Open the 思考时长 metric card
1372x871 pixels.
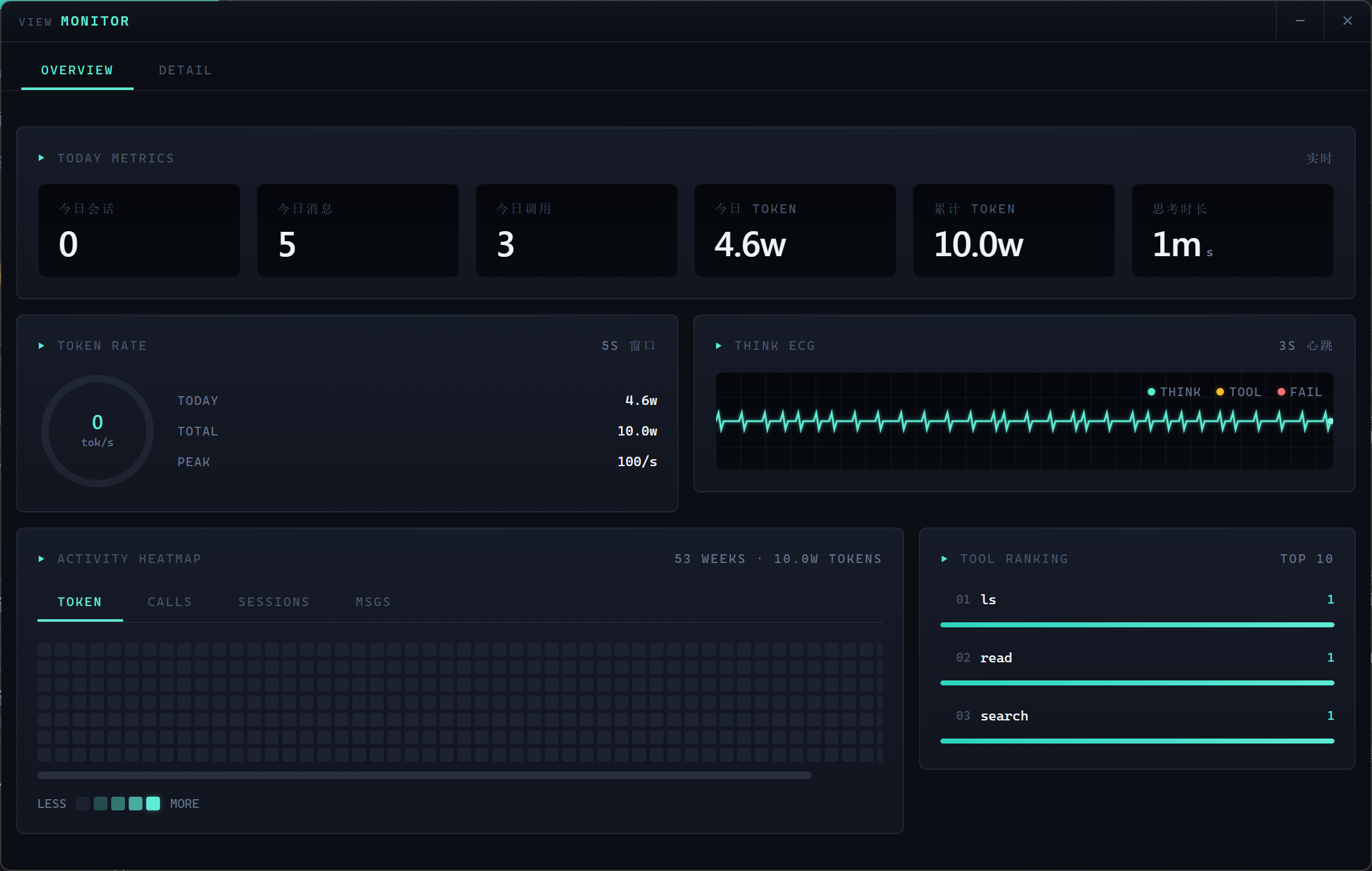click(1233, 231)
